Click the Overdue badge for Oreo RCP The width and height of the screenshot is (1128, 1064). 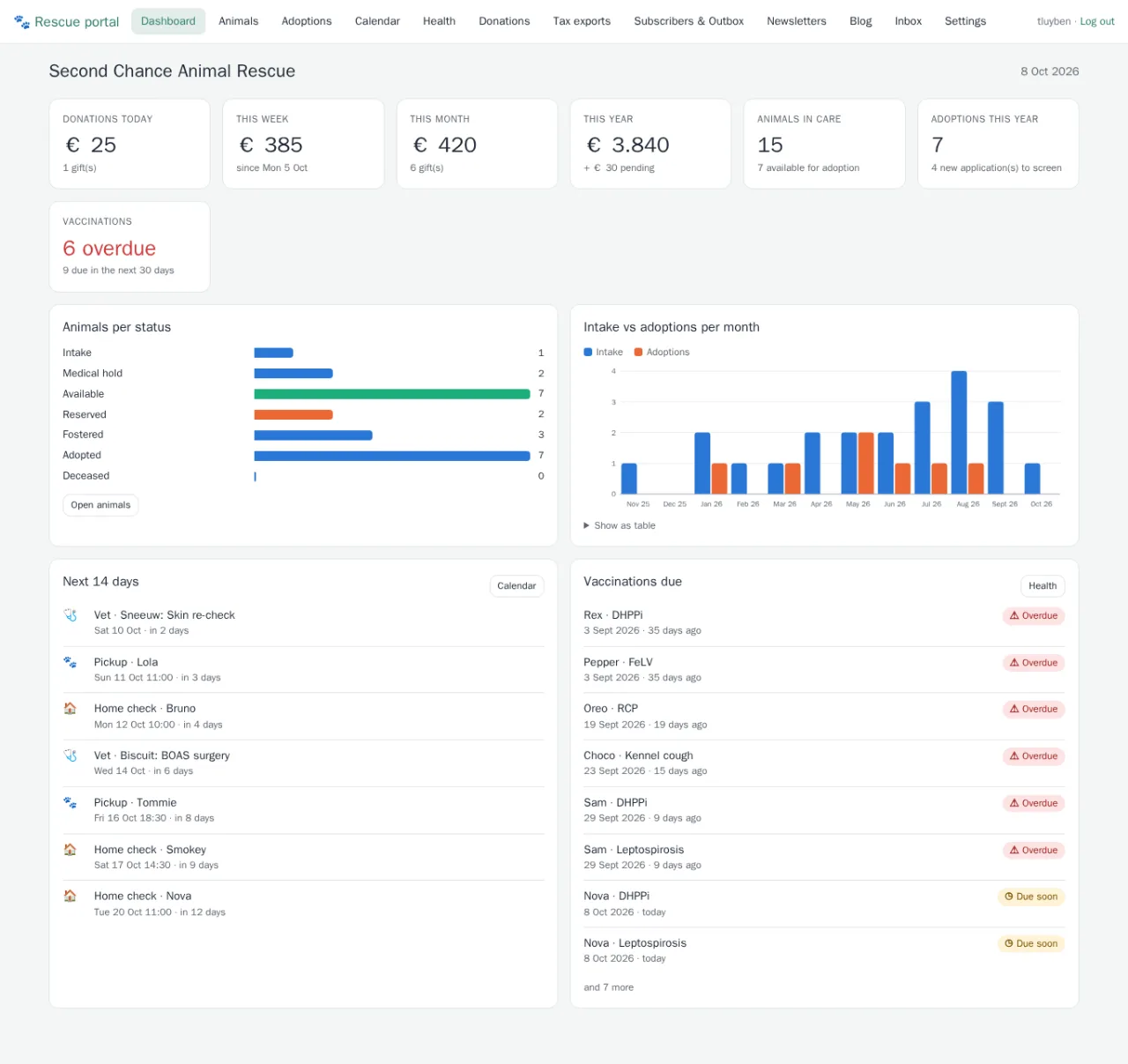(1034, 710)
